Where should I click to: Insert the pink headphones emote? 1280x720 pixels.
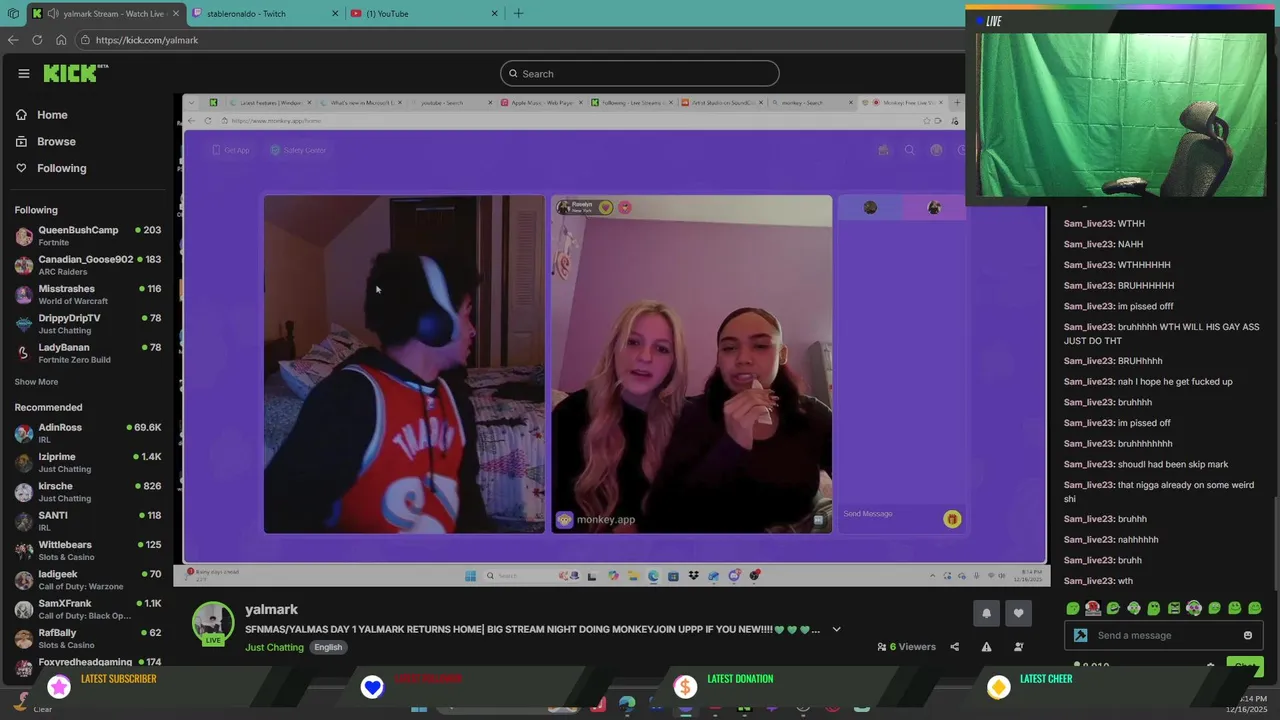1194,608
